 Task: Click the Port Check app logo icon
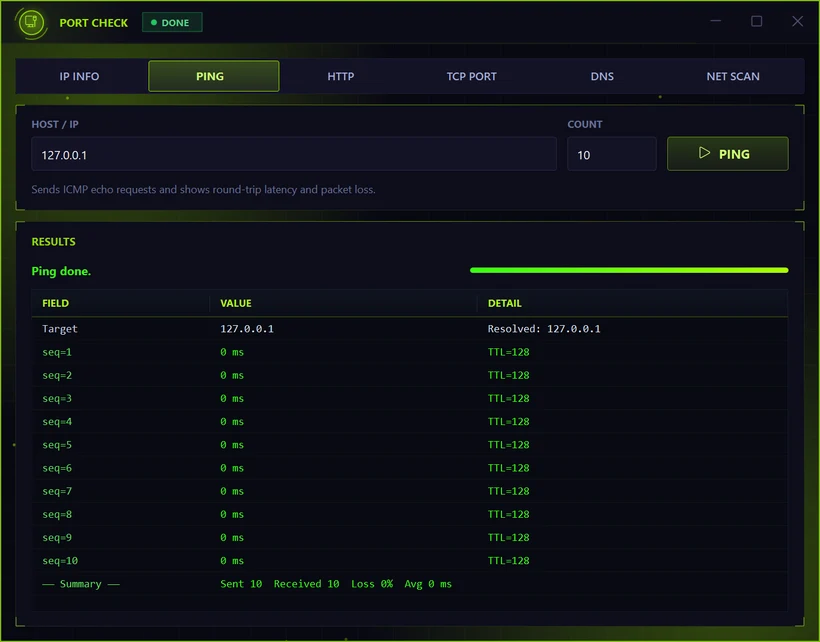31,22
